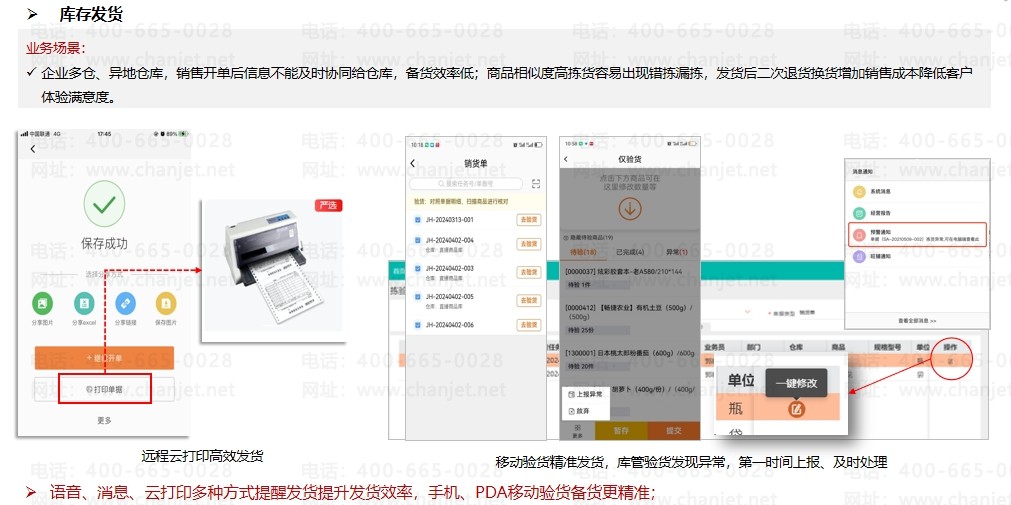Click the orange 继续开单 button

click(x=104, y=358)
